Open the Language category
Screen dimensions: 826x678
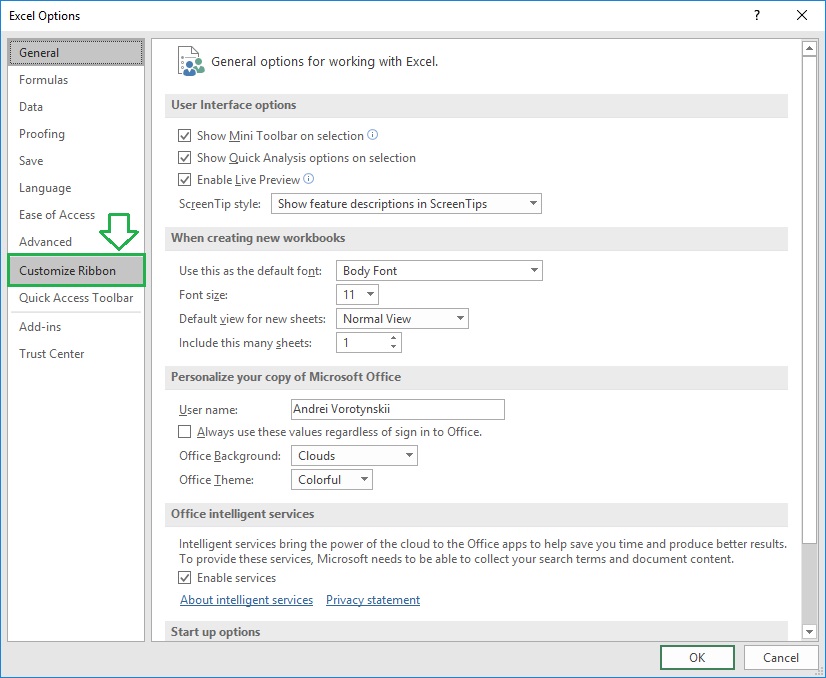coord(76,188)
